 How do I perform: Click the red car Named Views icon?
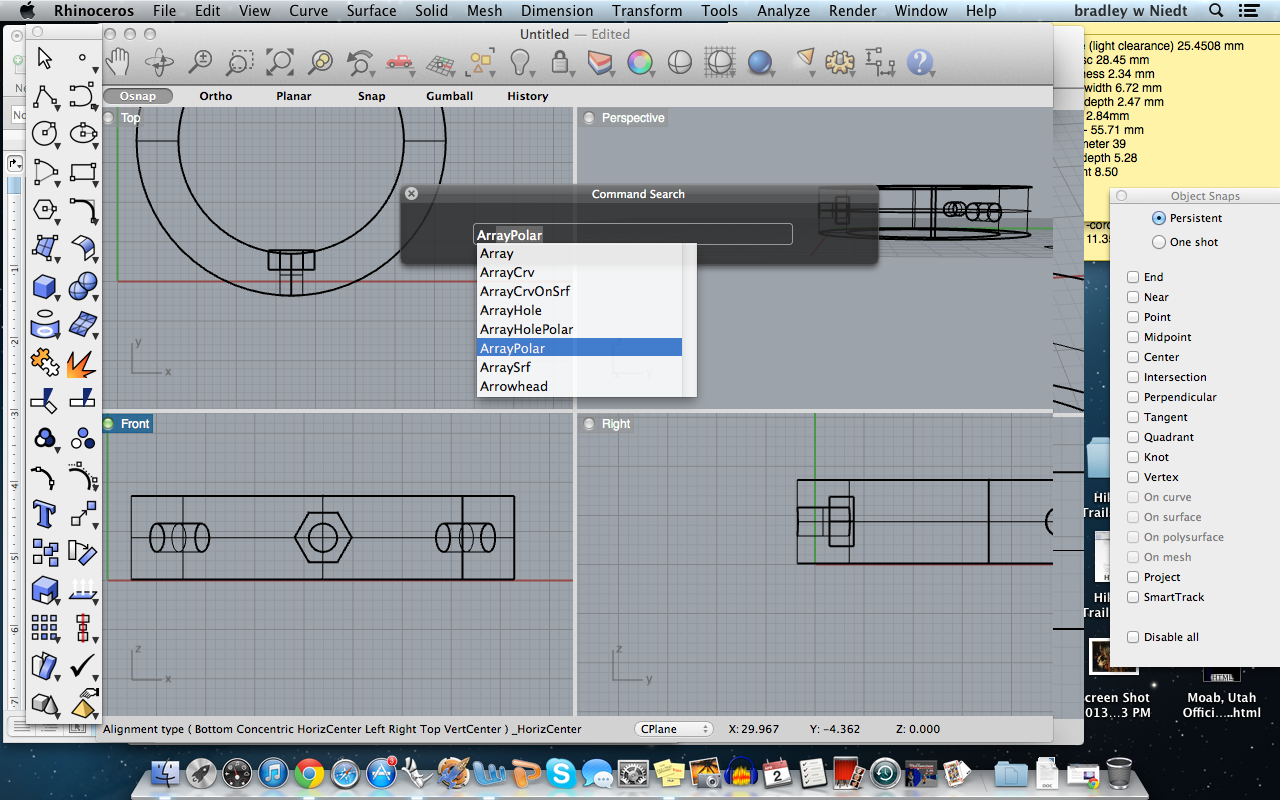(x=399, y=62)
